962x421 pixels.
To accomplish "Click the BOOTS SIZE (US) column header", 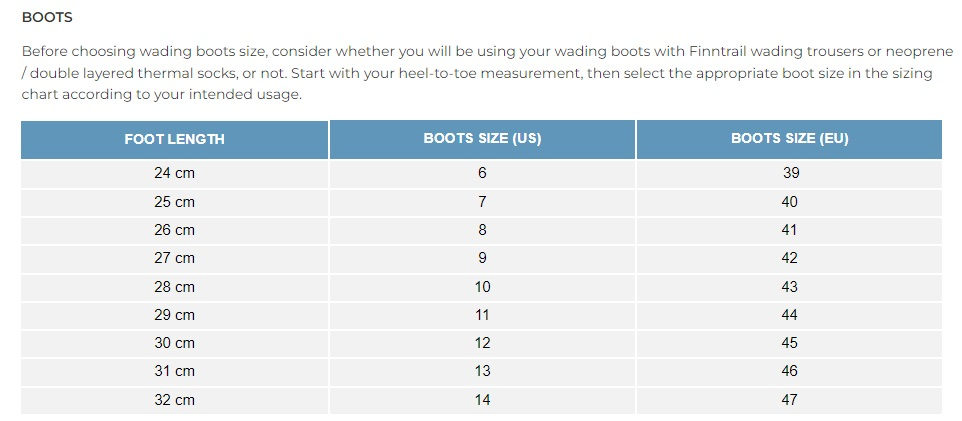I will pos(482,139).
